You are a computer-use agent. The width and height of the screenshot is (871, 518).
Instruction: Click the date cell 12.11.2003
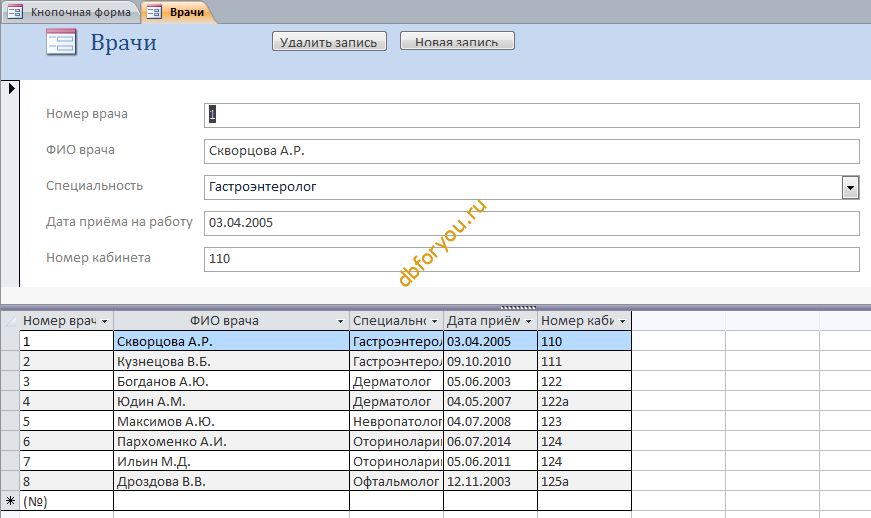pyautogui.click(x=490, y=481)
